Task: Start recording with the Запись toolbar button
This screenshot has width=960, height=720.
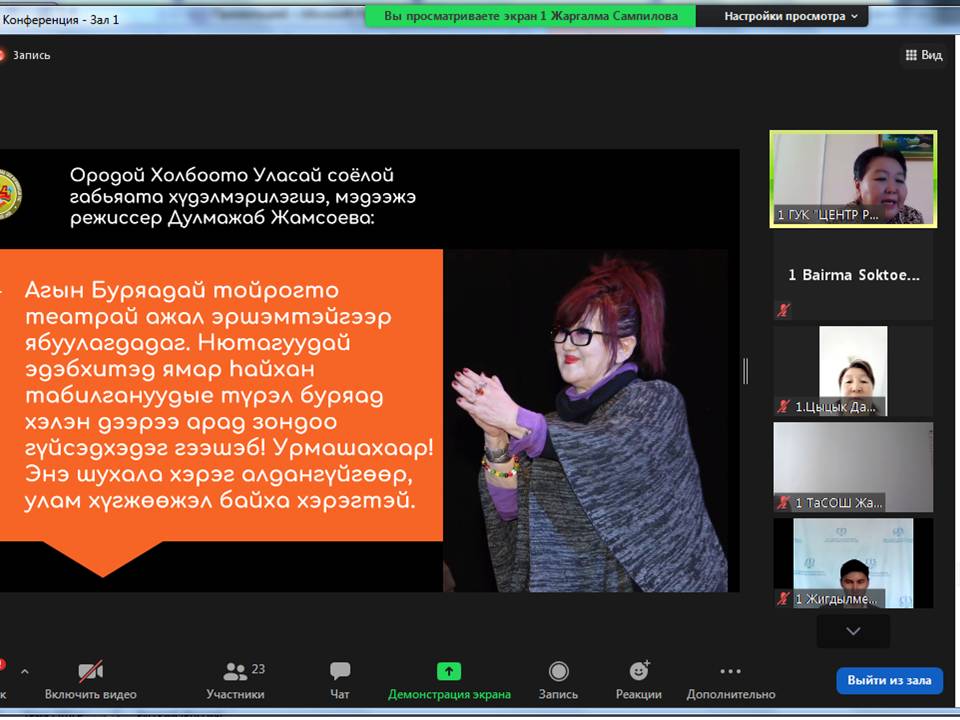Action: (x=558, y=680)
